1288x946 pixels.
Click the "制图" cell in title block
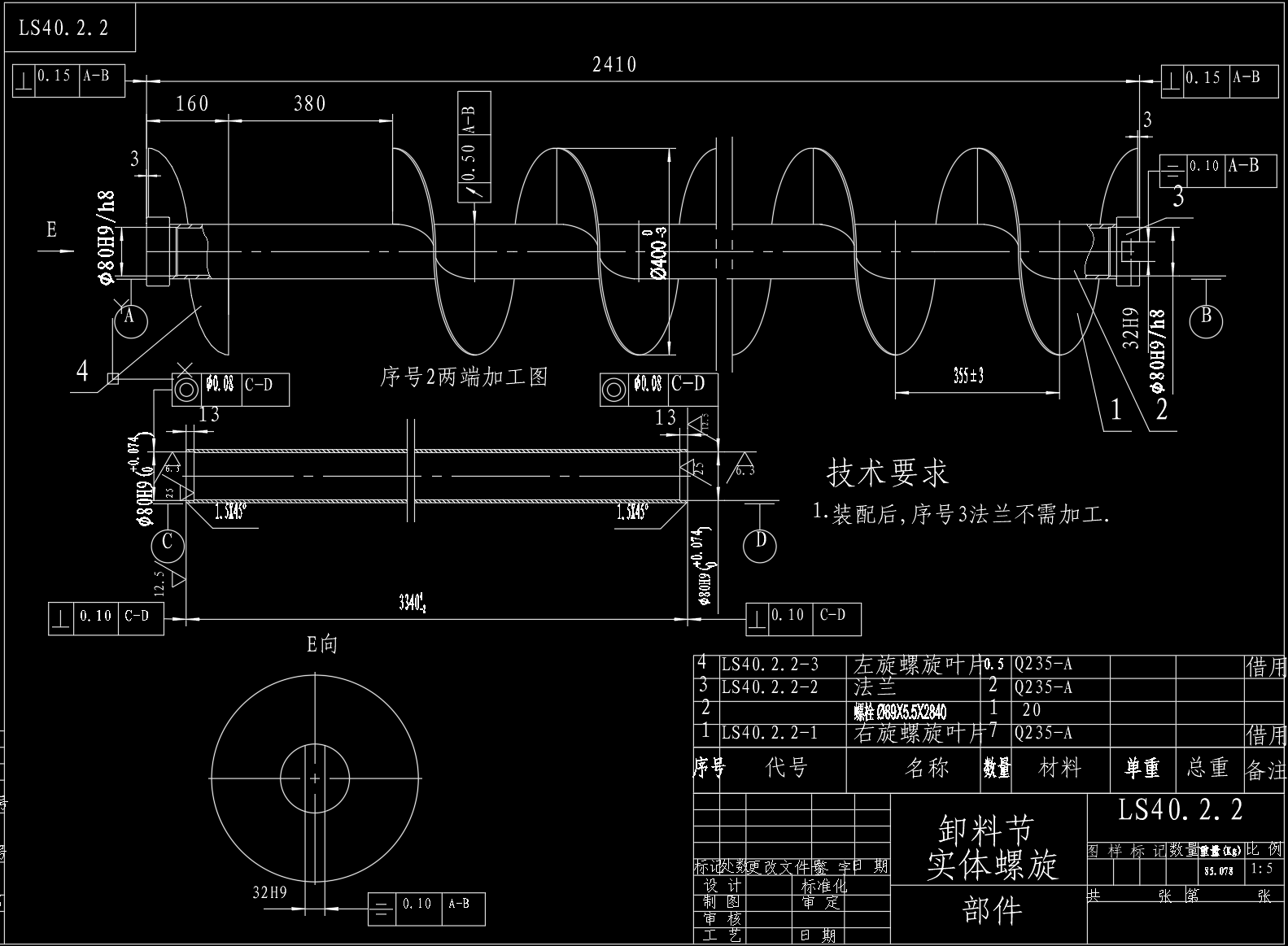pyautogui.click(x=723, y=901)
